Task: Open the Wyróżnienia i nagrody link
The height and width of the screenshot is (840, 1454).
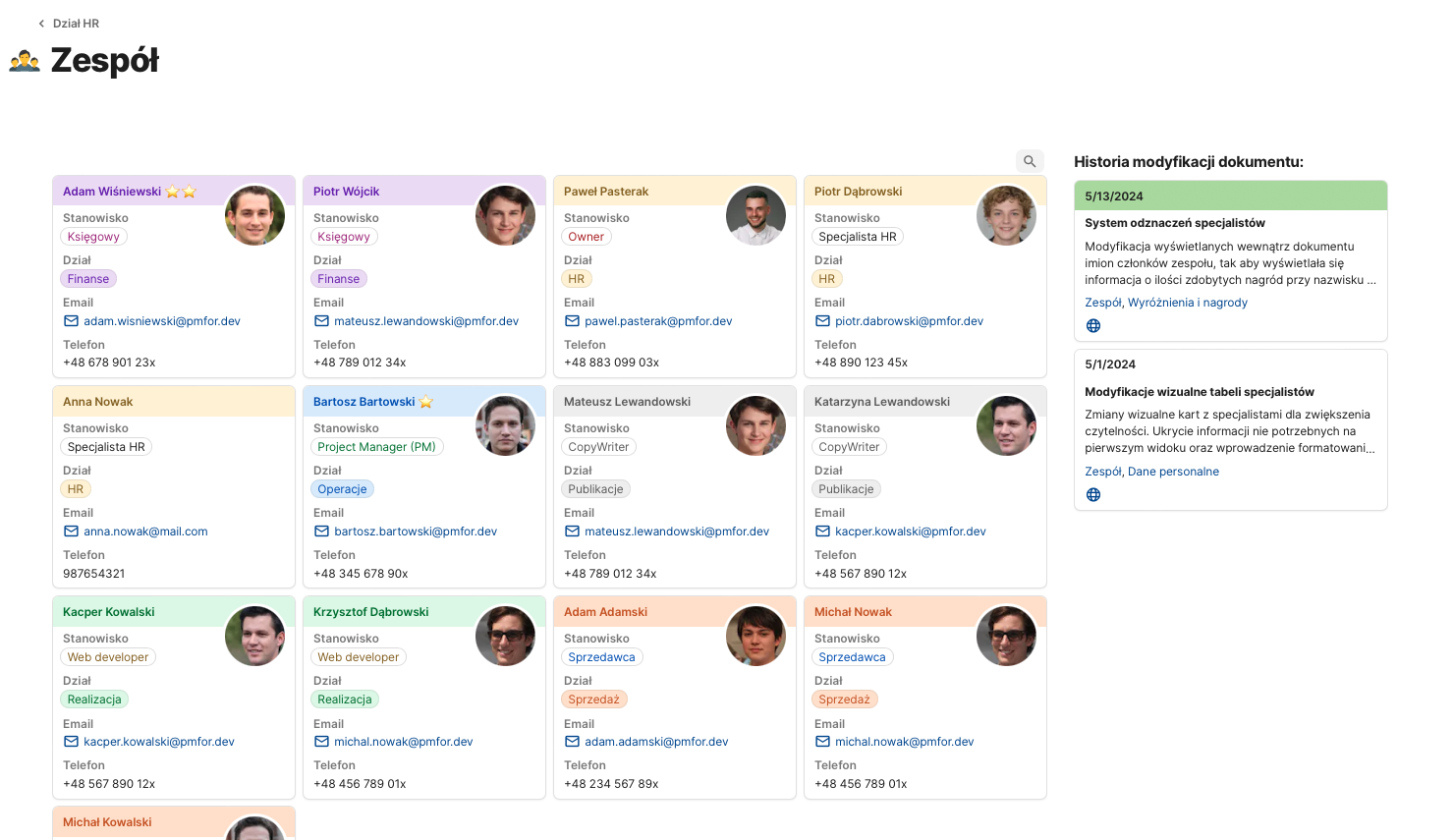Action: coord(1187,303)
